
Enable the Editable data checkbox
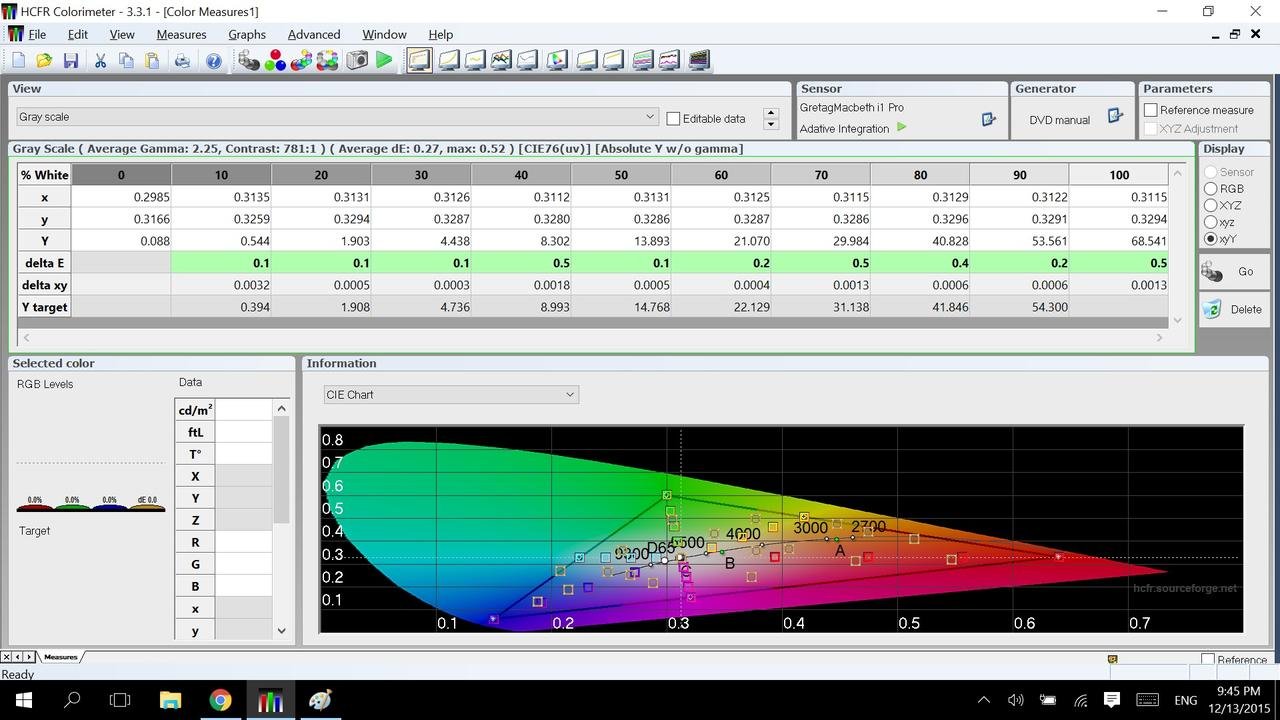pos(673,118)
